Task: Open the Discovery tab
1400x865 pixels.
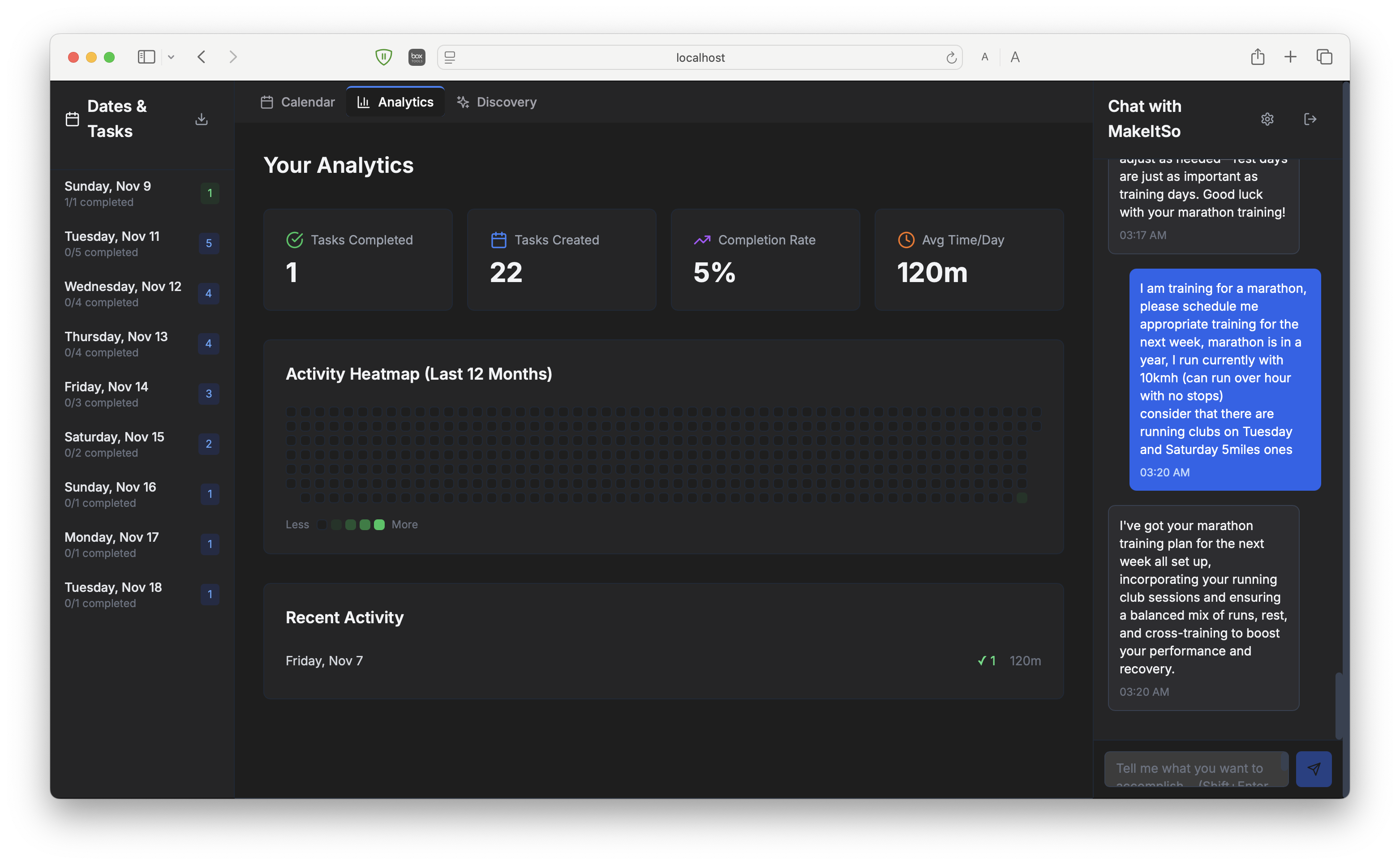Action: click(x=497, y=102)
